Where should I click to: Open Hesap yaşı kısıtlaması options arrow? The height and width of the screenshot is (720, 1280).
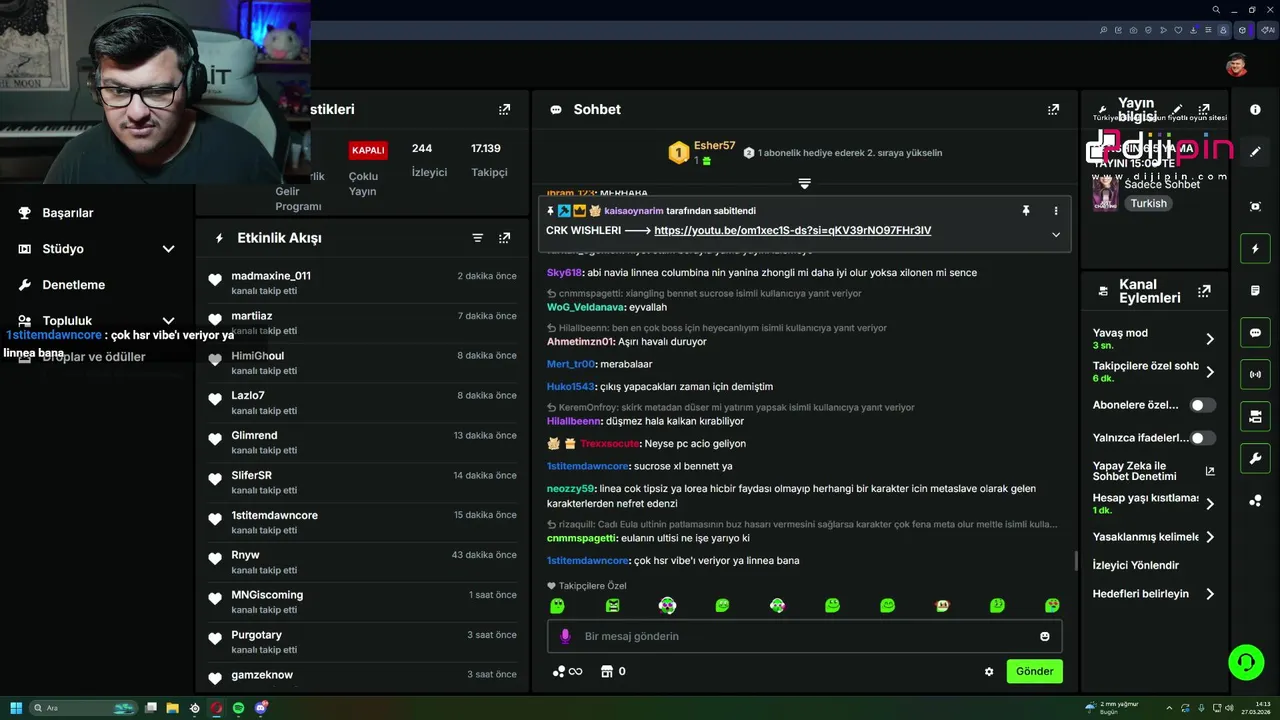coord(1210,504)
